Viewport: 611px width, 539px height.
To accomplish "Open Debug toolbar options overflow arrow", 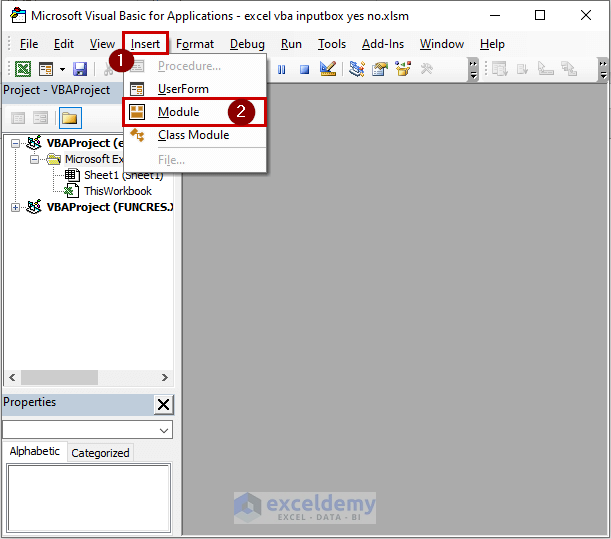I will click(x=603, y=69).
